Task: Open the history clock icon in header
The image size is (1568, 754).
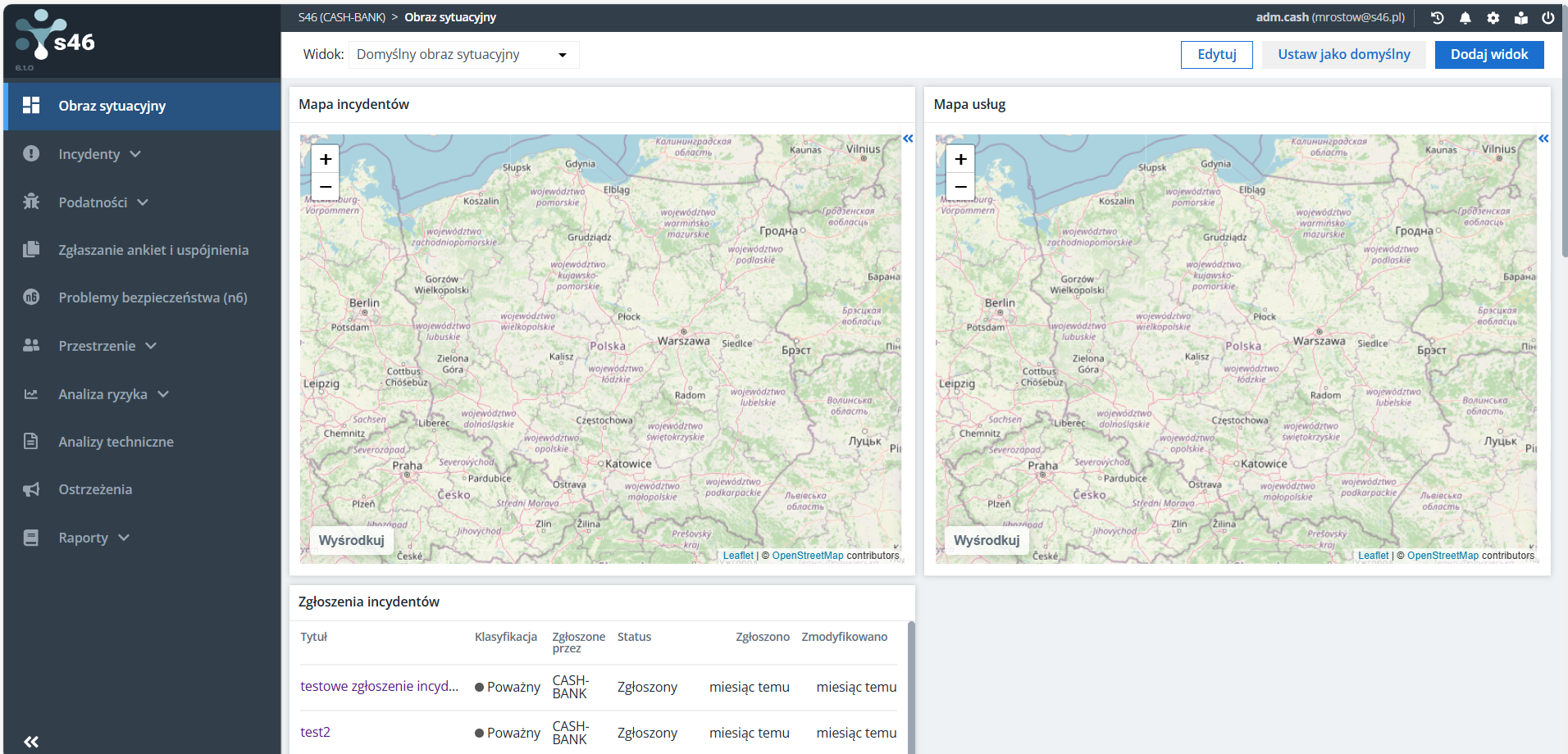Action: [x=1437, y=17]
